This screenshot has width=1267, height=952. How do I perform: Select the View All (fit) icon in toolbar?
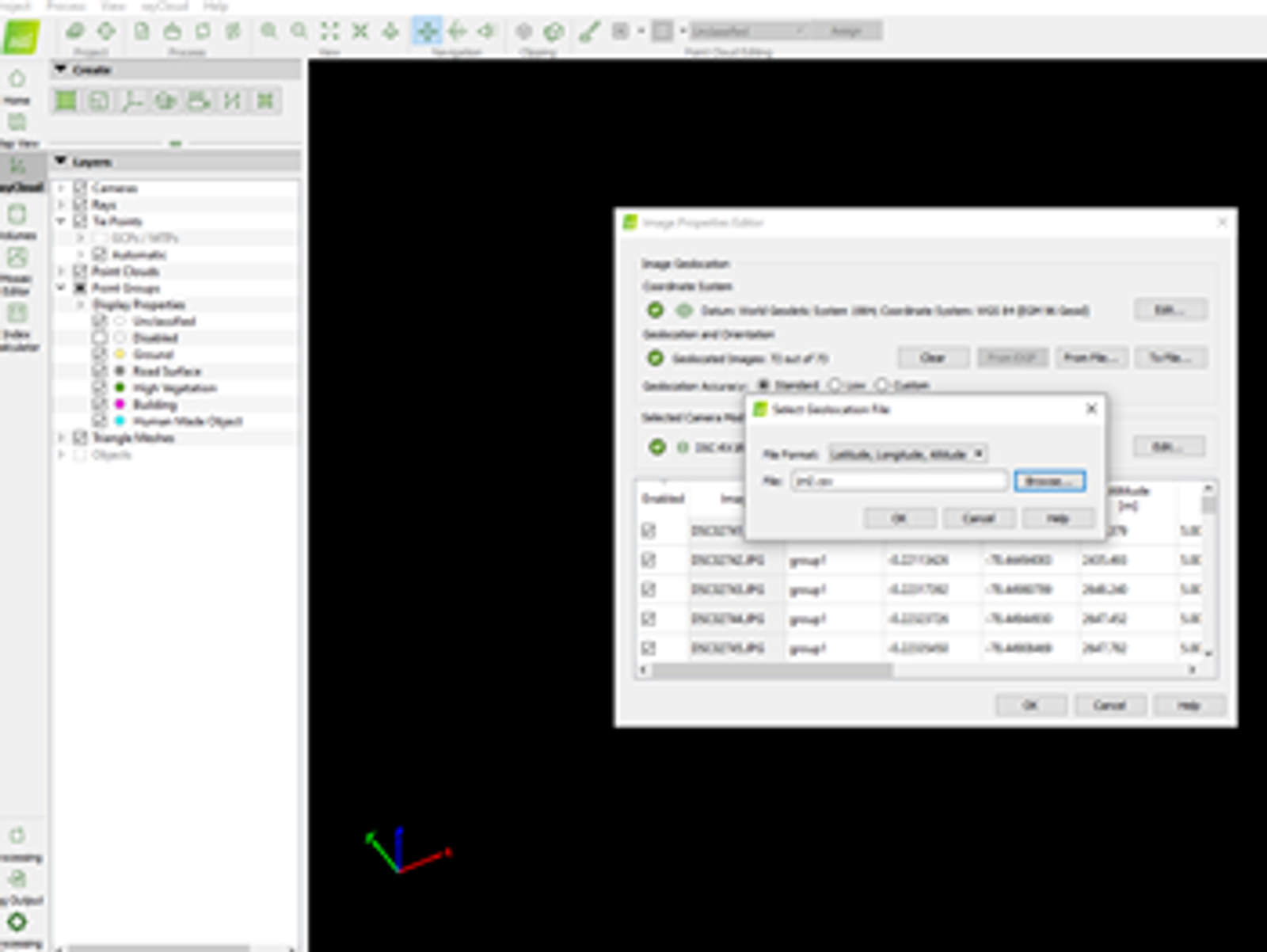click(329, 32)
